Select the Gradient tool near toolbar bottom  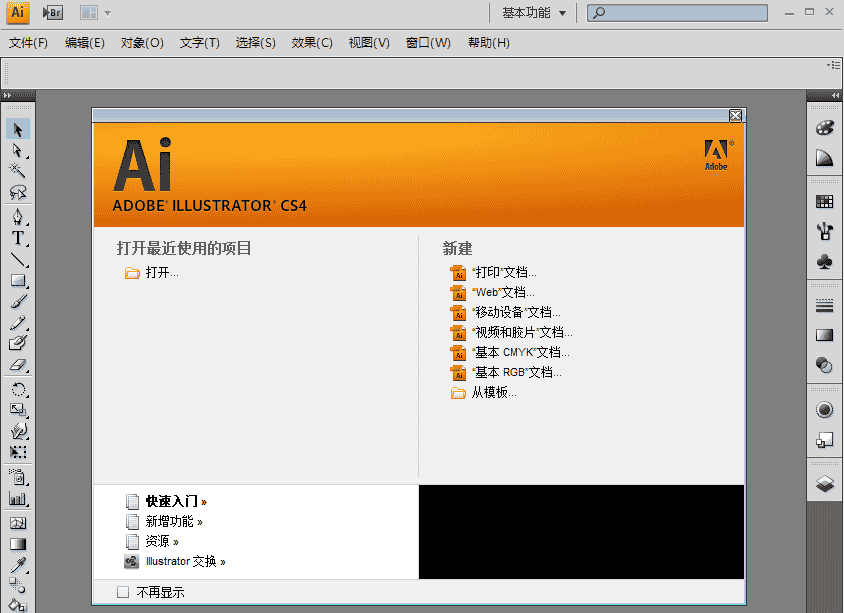coord(16,543)
